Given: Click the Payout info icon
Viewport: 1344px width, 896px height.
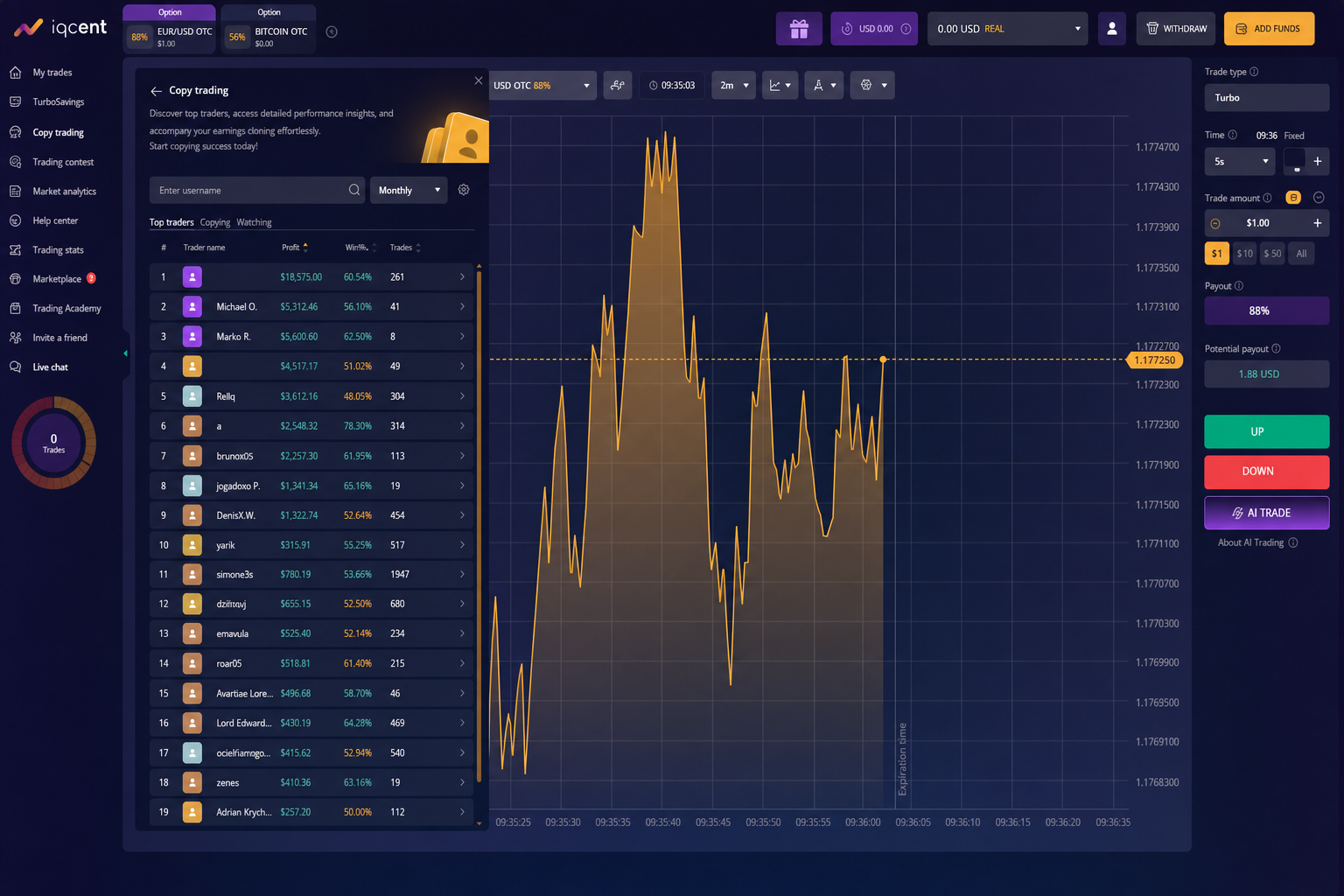Looking at the screenshot, I should (1239, 286).
